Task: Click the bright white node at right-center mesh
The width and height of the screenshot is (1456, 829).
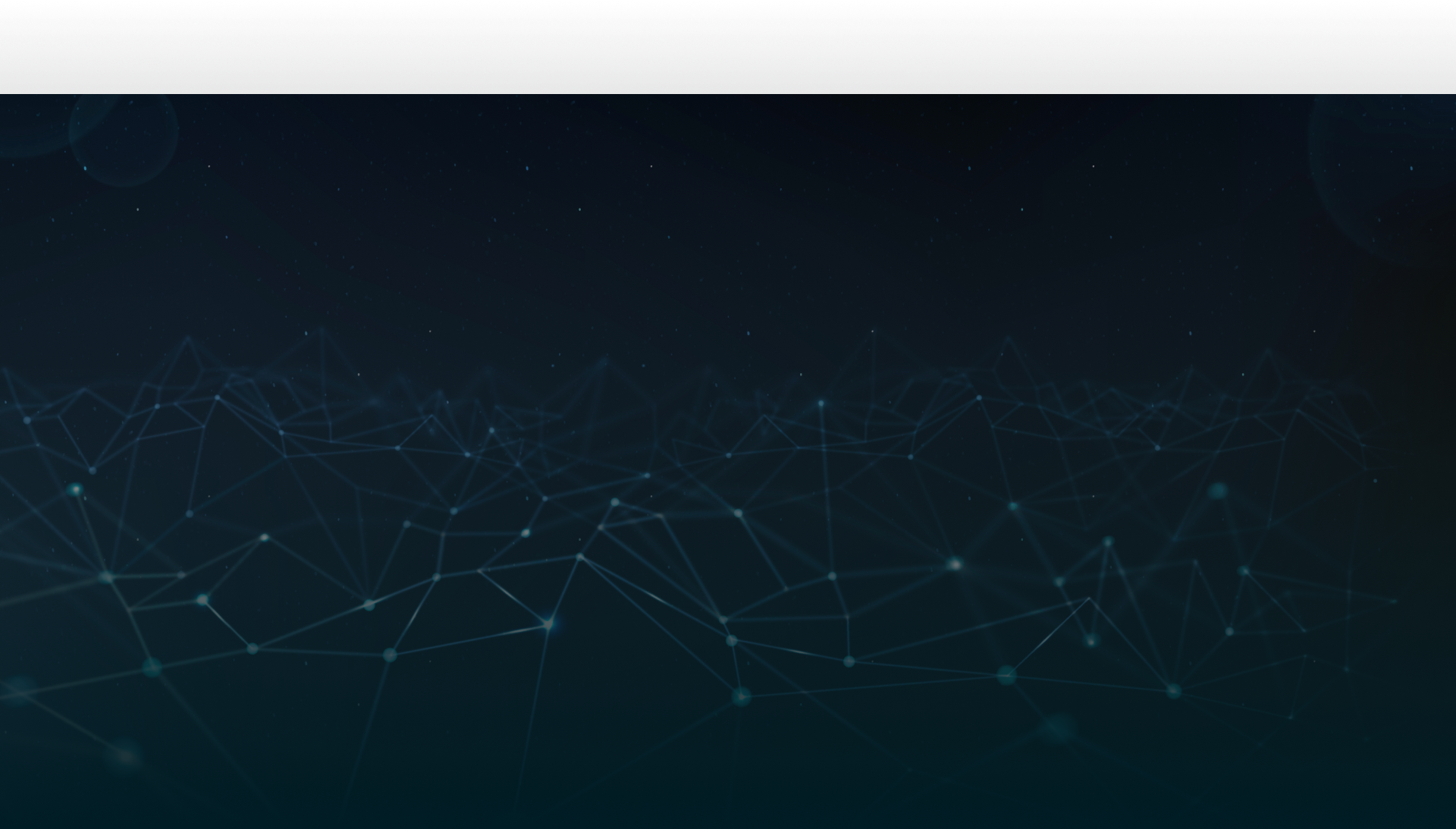Action: tap(955, 564)
